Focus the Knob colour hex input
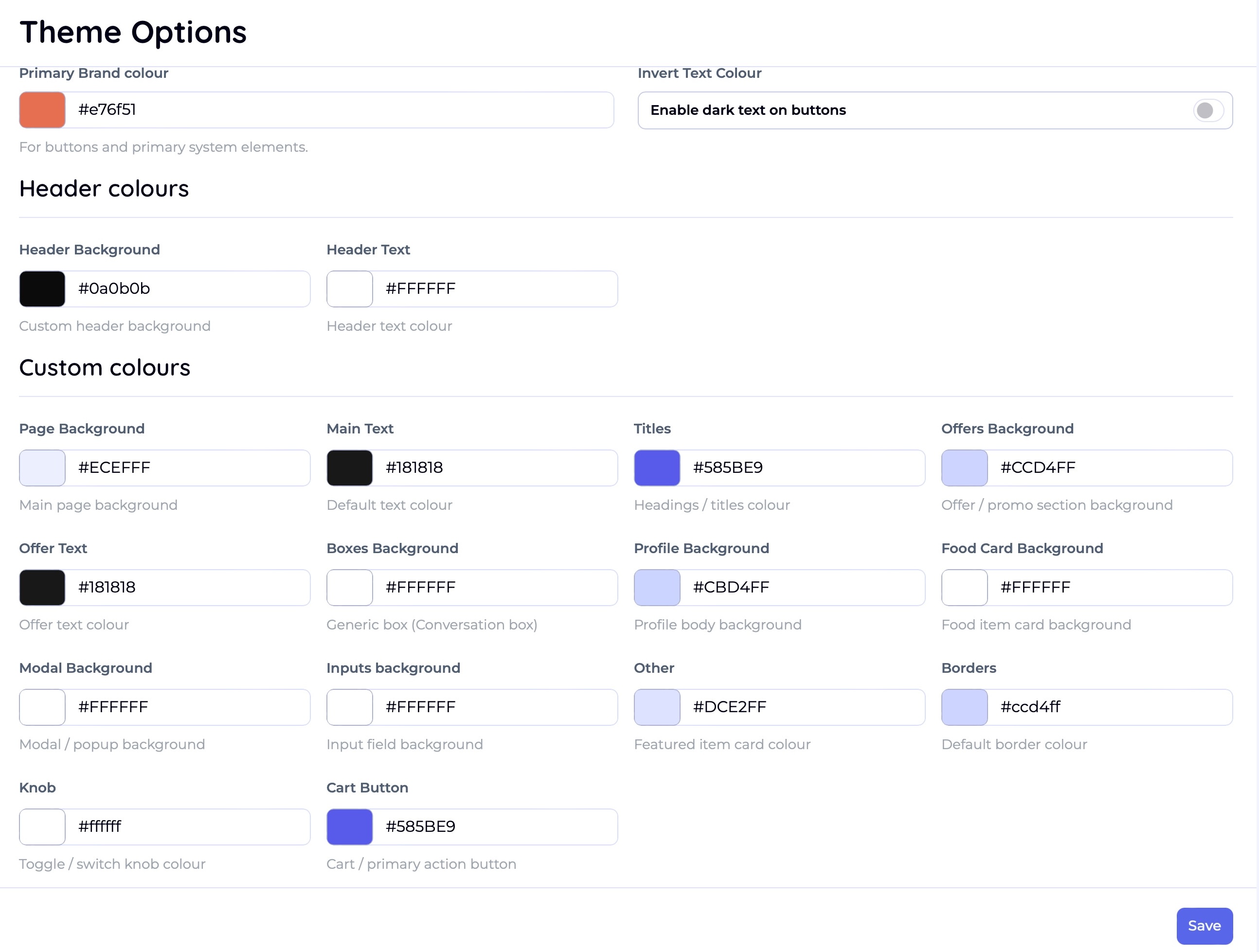Screen dimensions: 1259x952 click(187, 827)
